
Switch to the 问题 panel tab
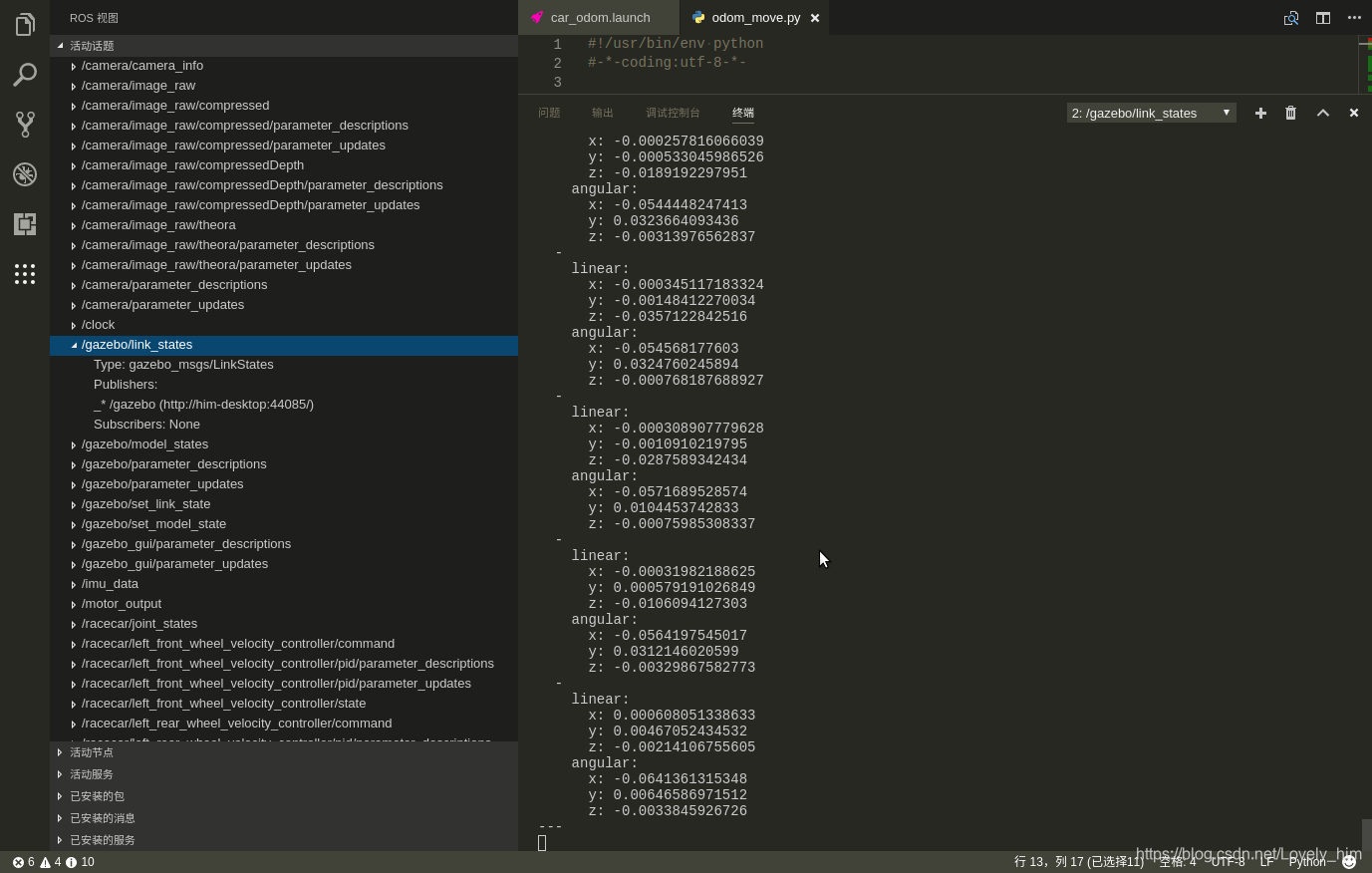[x=549, y=113]
